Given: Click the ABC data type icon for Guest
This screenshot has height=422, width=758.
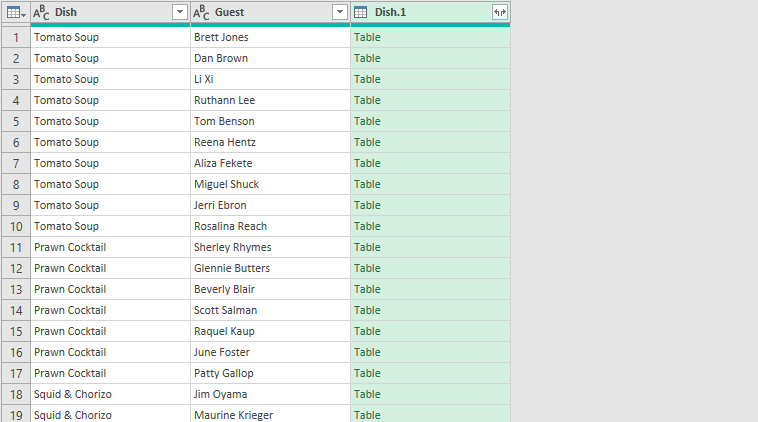Looking at the screenshot, I should (x=202, y=12).
